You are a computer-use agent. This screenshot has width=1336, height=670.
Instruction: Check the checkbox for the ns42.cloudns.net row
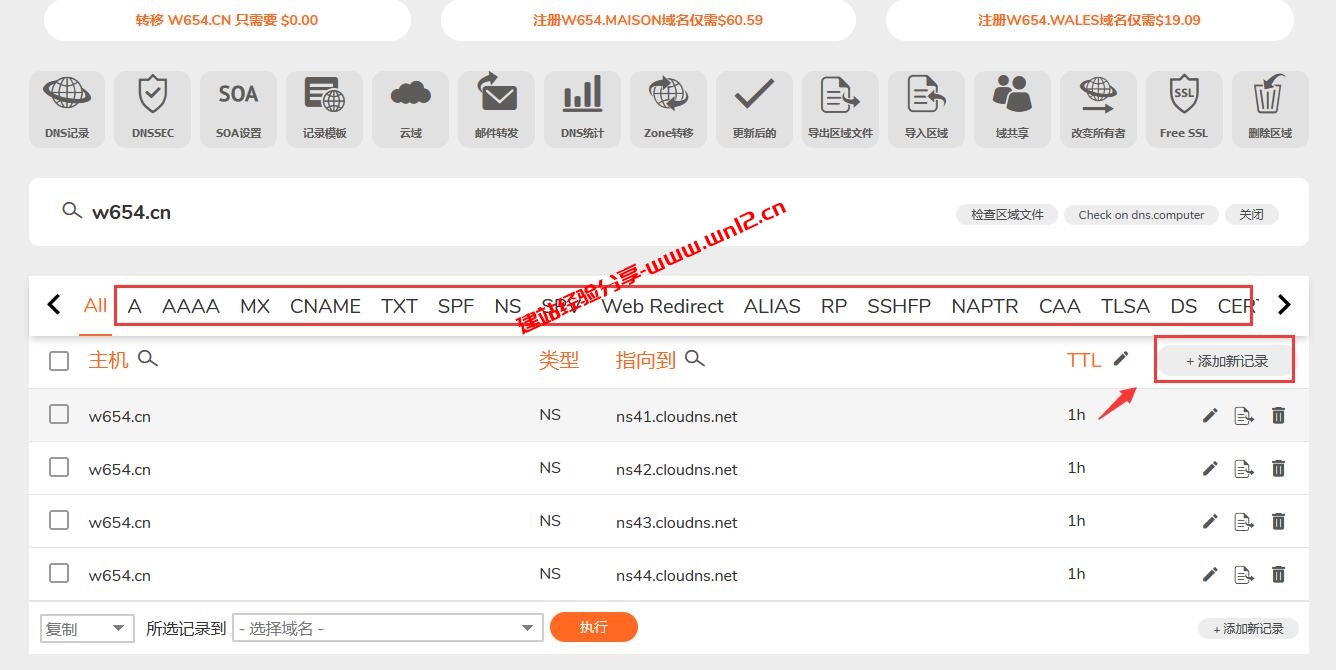(58, 466)
